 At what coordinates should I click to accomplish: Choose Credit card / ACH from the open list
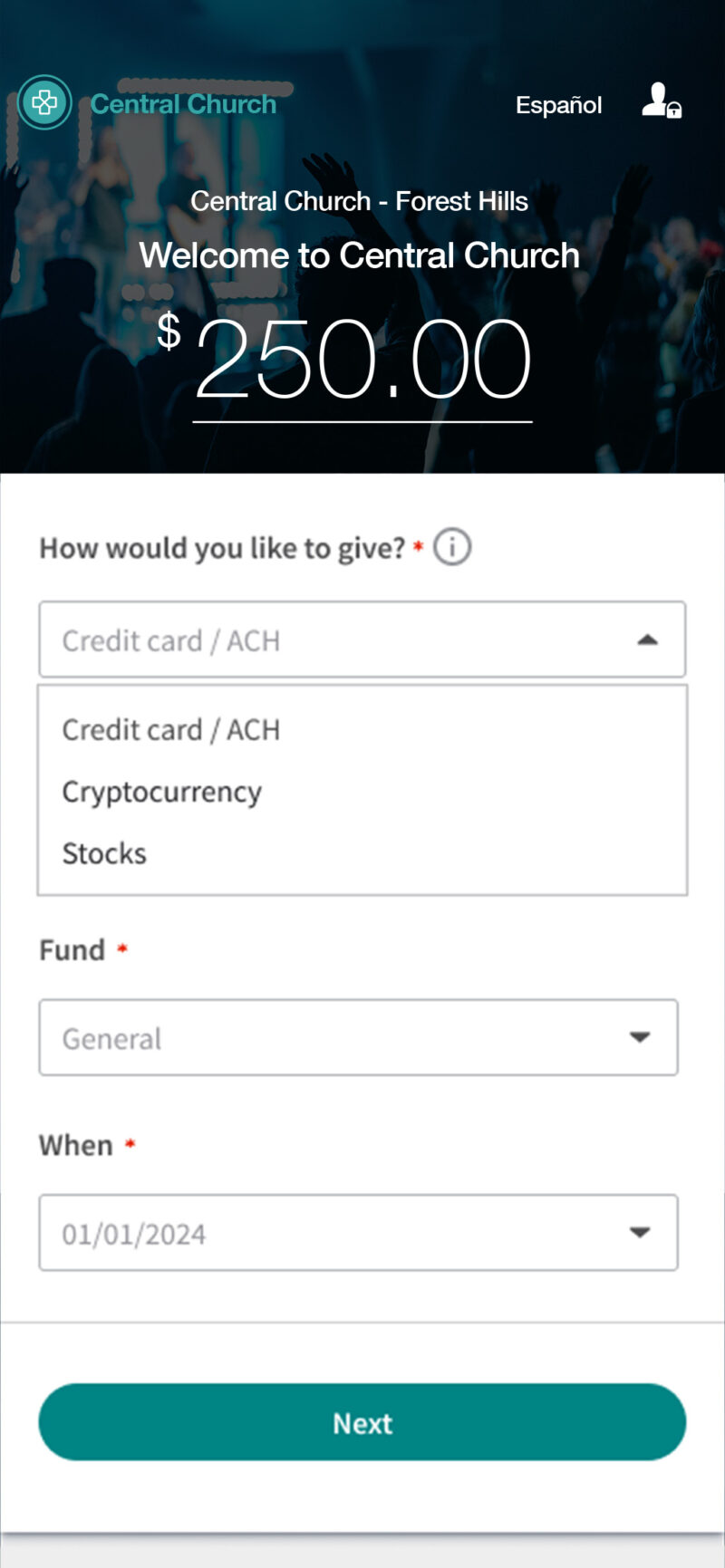pos(170,729)
